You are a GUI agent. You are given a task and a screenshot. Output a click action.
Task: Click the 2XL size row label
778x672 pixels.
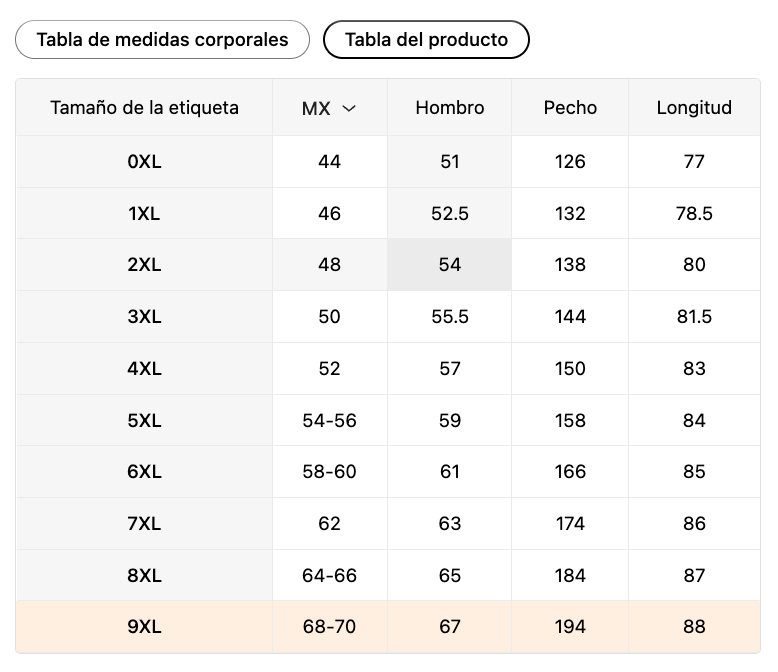144,265
